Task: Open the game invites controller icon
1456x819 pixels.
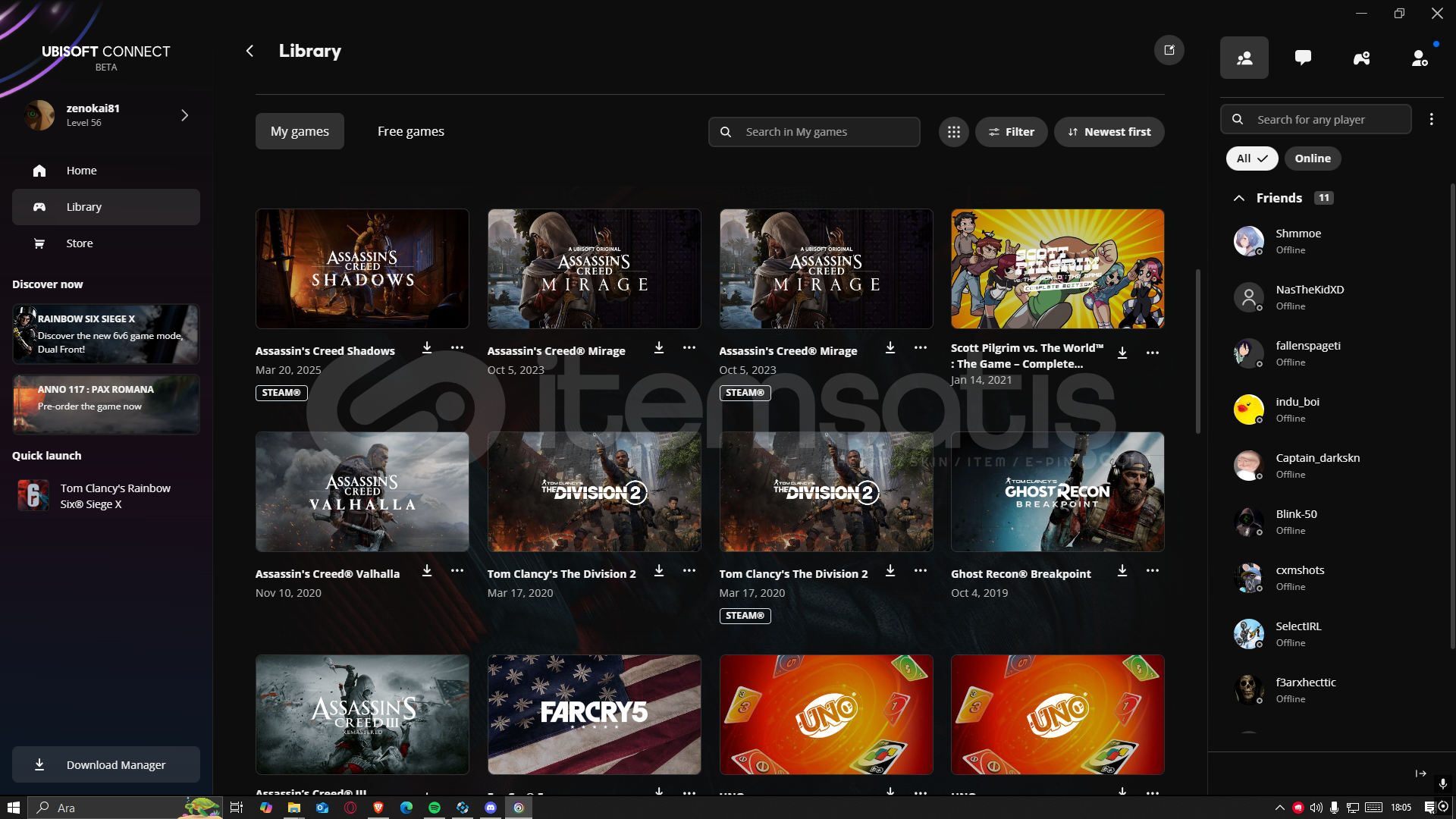Action: point(1361,58)
